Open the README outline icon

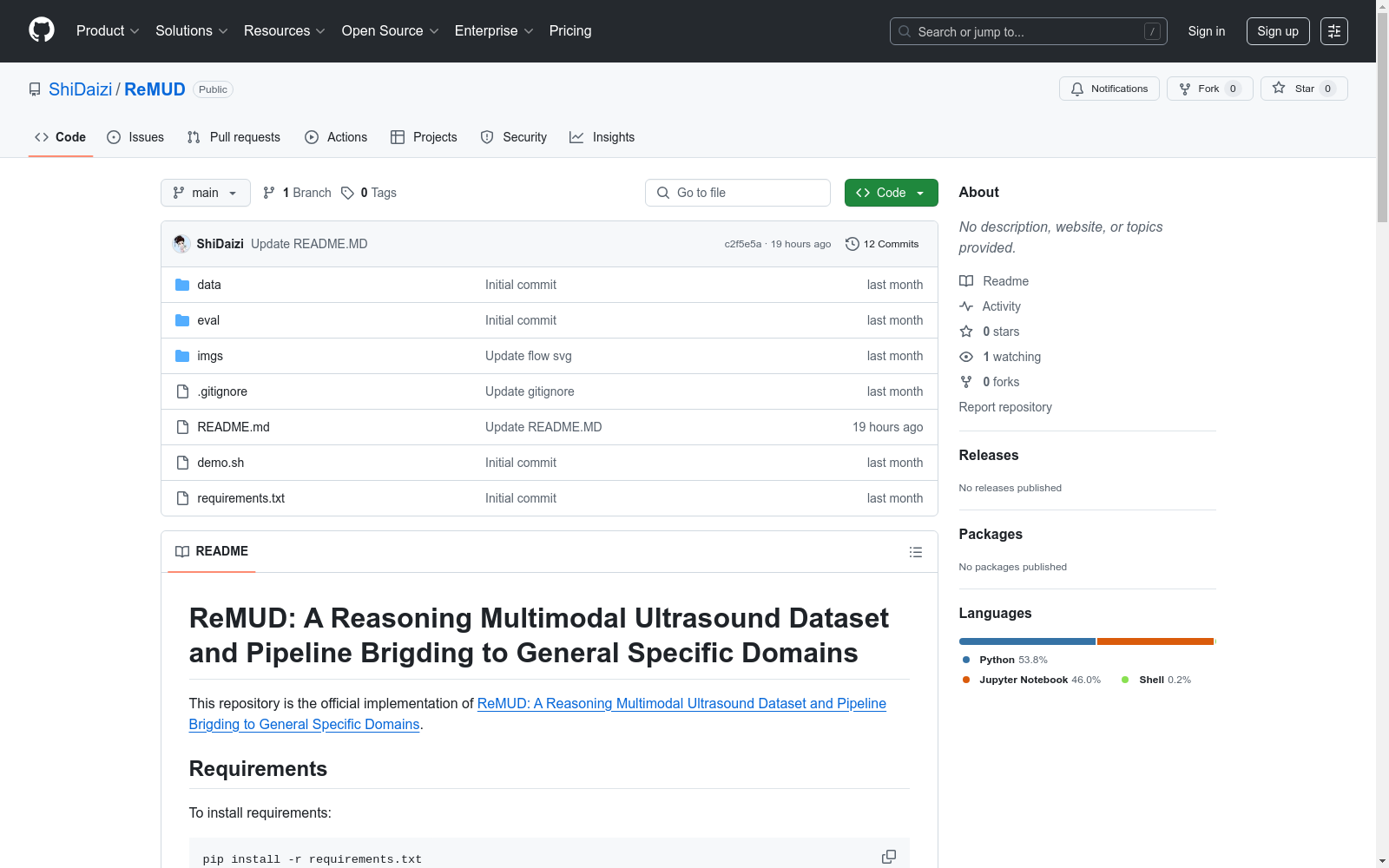(915, 552)
